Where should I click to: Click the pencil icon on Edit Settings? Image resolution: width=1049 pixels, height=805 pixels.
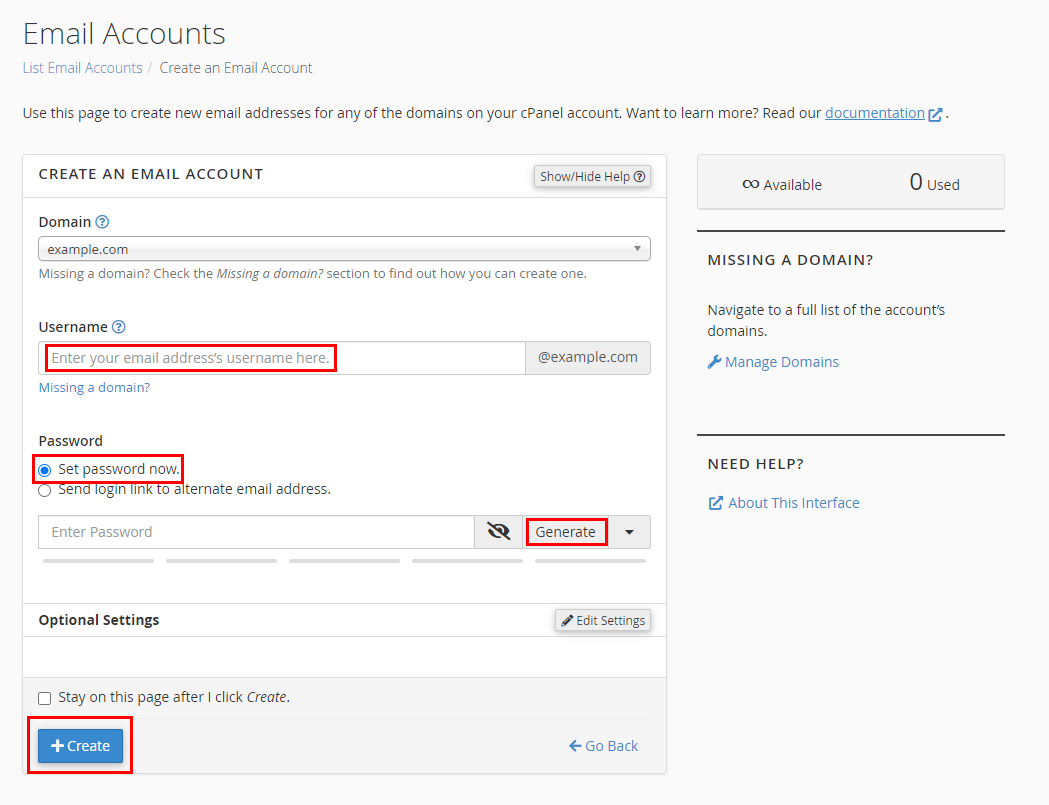567,620
